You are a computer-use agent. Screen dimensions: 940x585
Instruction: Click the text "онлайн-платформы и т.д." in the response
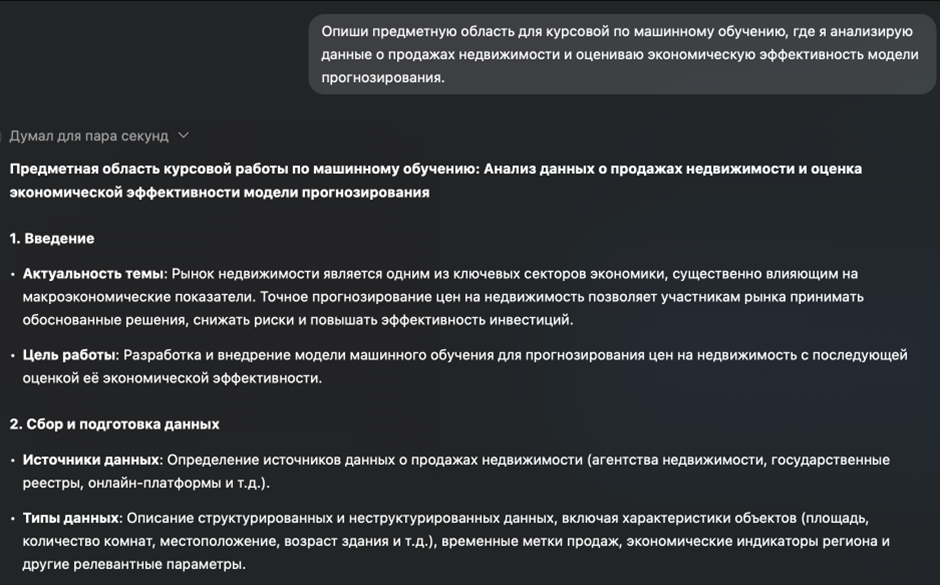(175, 483)
